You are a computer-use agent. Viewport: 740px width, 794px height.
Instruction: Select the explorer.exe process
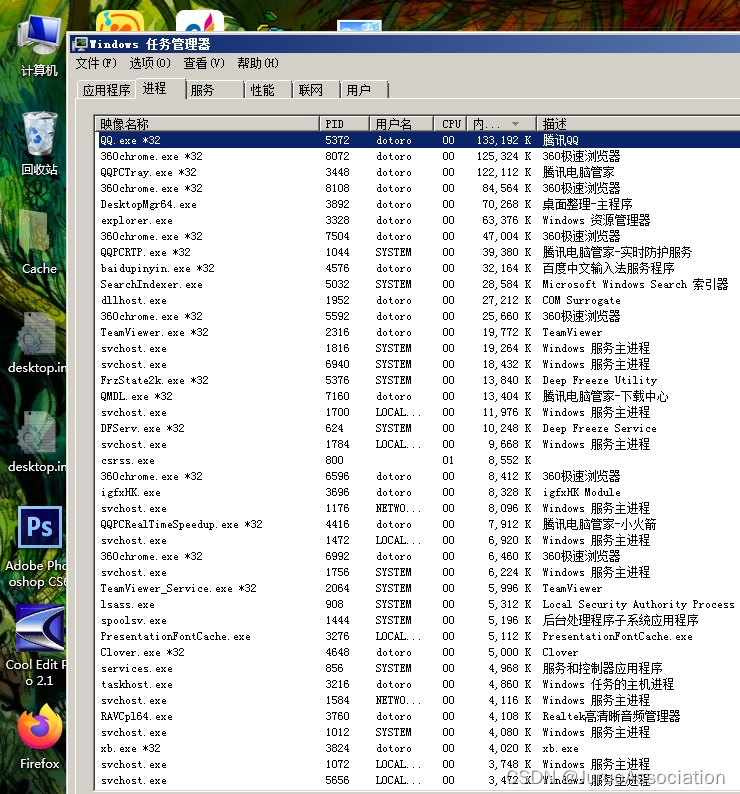pyautogui.click(x=418, y=220)
